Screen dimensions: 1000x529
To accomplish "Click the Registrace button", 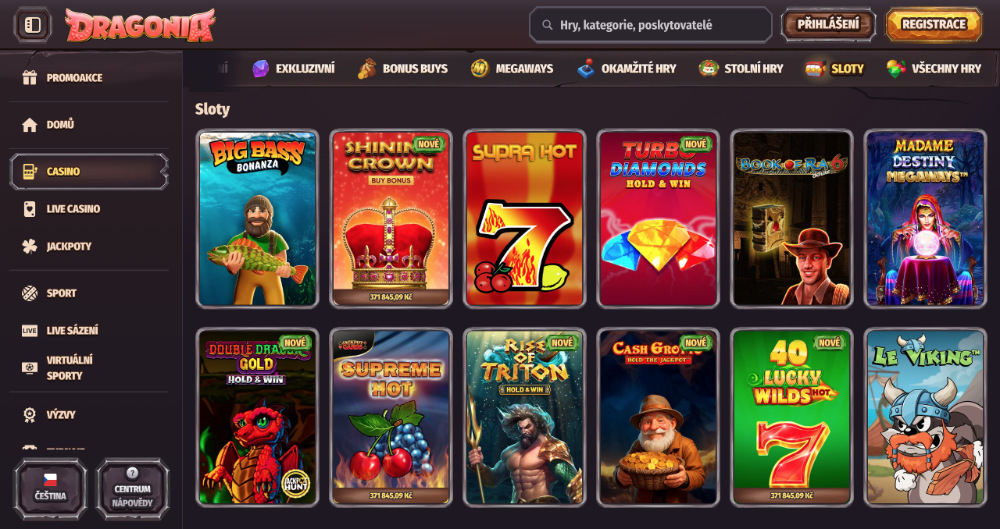I will pyautogui.click(x=934, y=24).
